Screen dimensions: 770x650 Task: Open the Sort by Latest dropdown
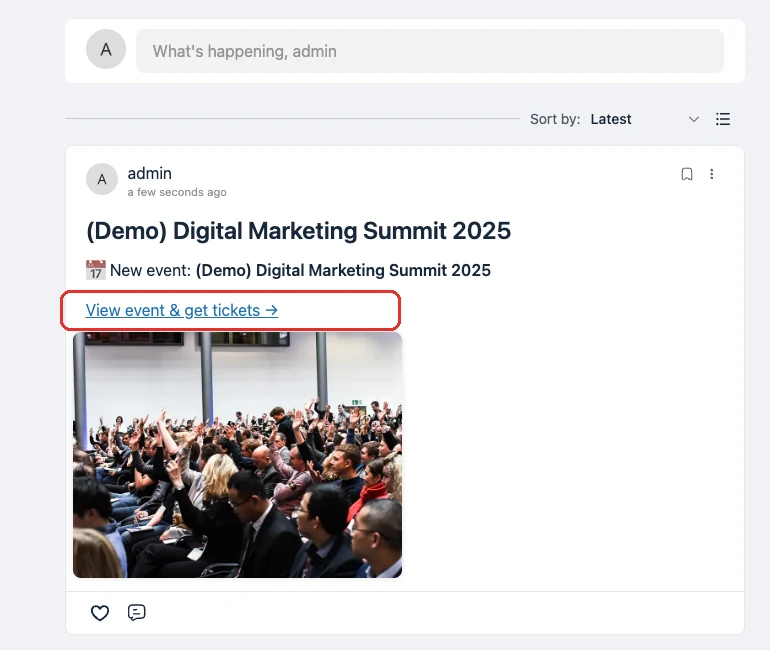pos(645,119)
